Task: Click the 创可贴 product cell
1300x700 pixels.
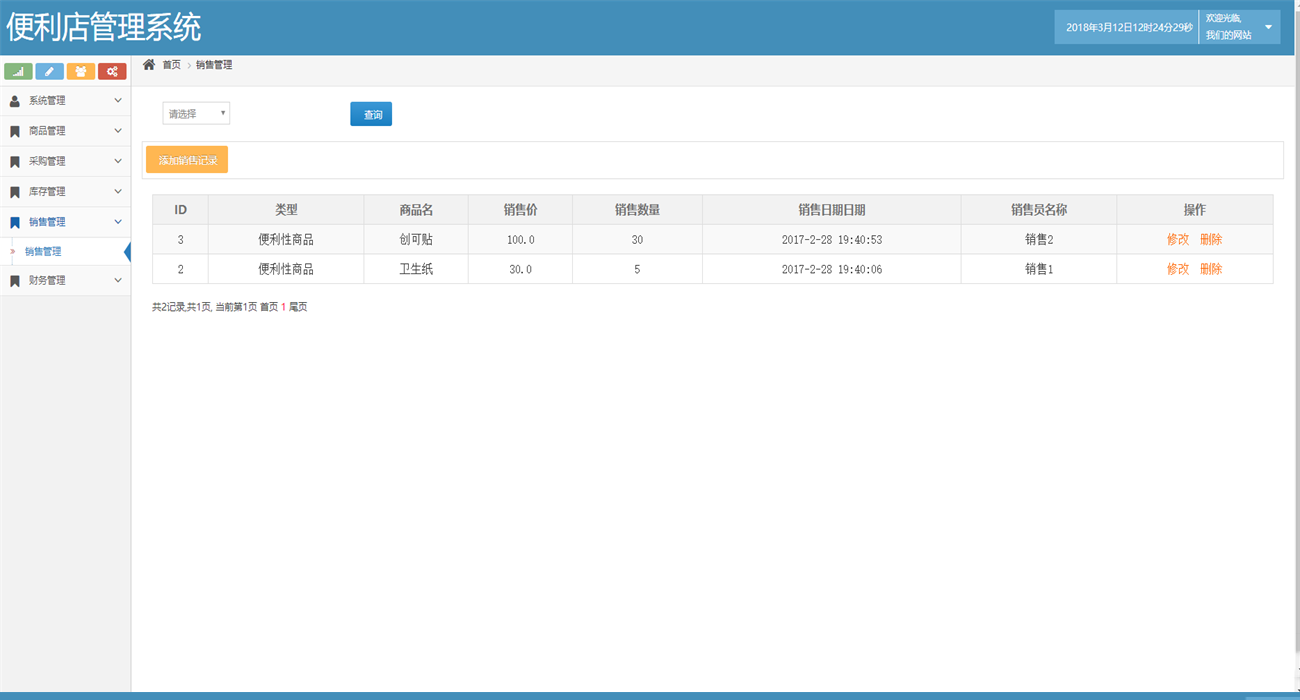Action: [416, 240]
